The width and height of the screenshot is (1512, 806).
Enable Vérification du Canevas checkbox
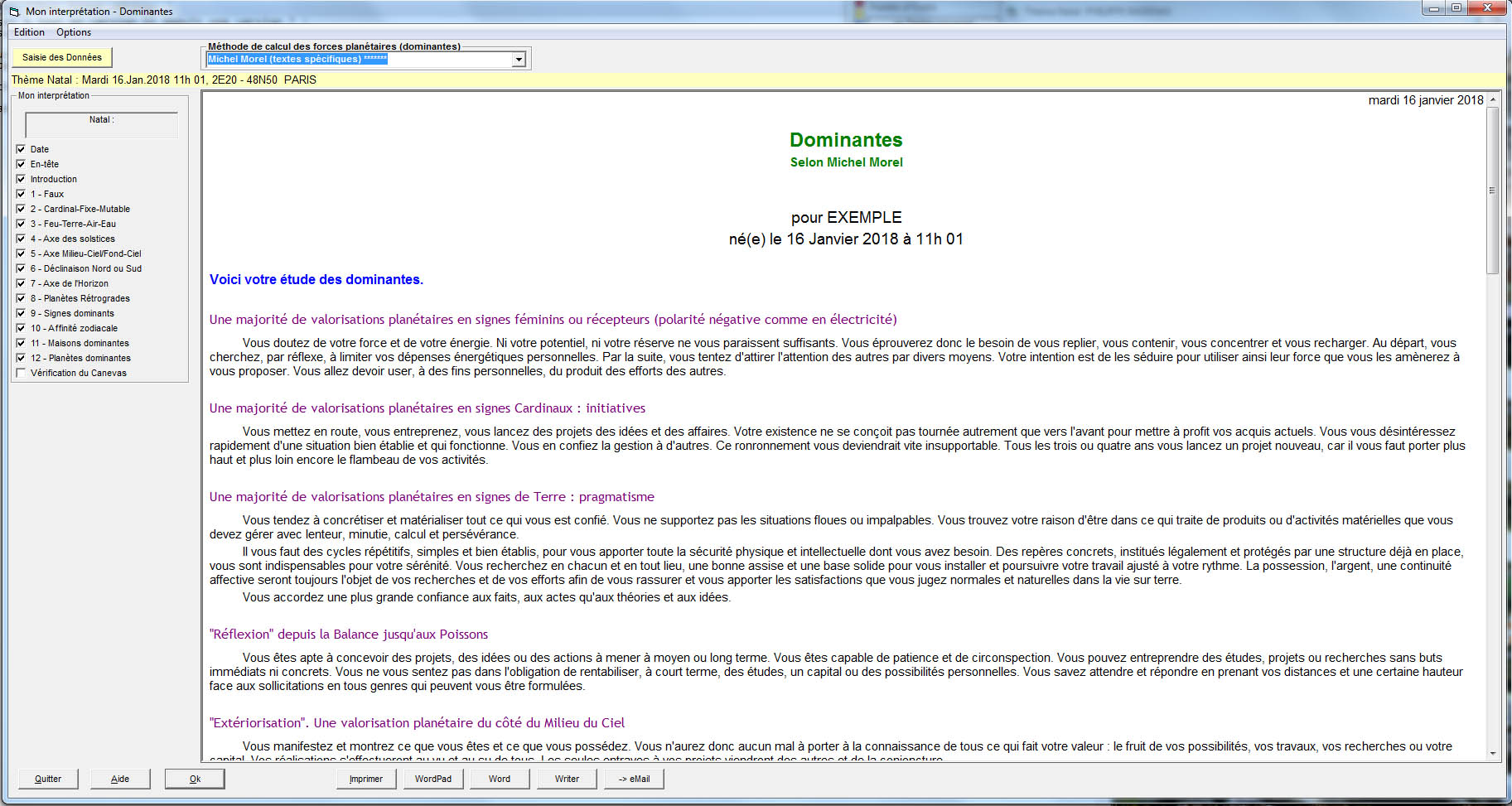point(21,373)
